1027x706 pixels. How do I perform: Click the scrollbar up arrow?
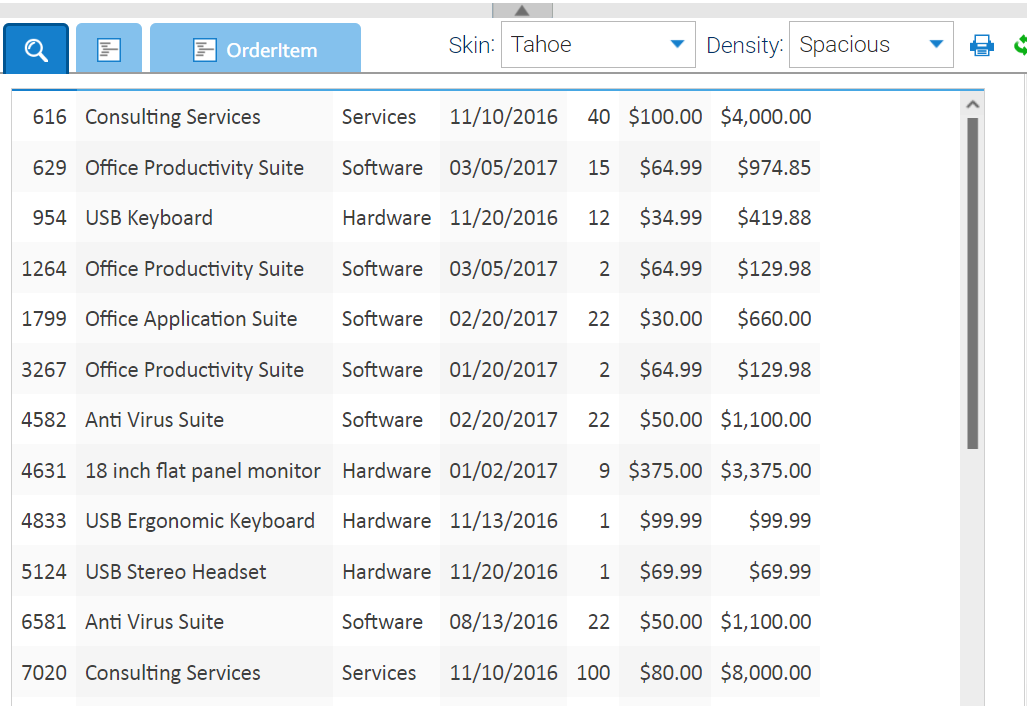[972, 103]
